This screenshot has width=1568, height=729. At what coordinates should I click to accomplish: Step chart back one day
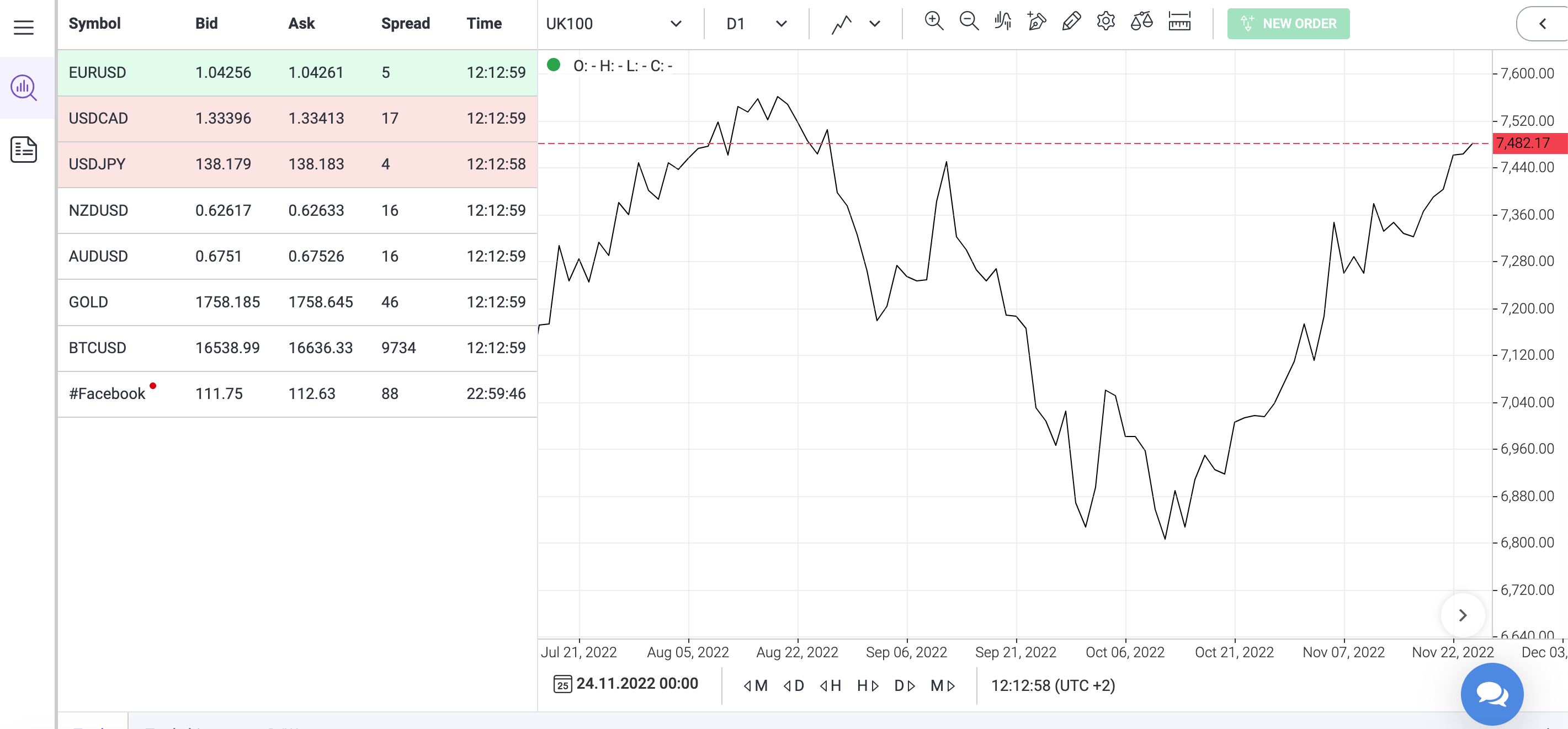[794, 686]
